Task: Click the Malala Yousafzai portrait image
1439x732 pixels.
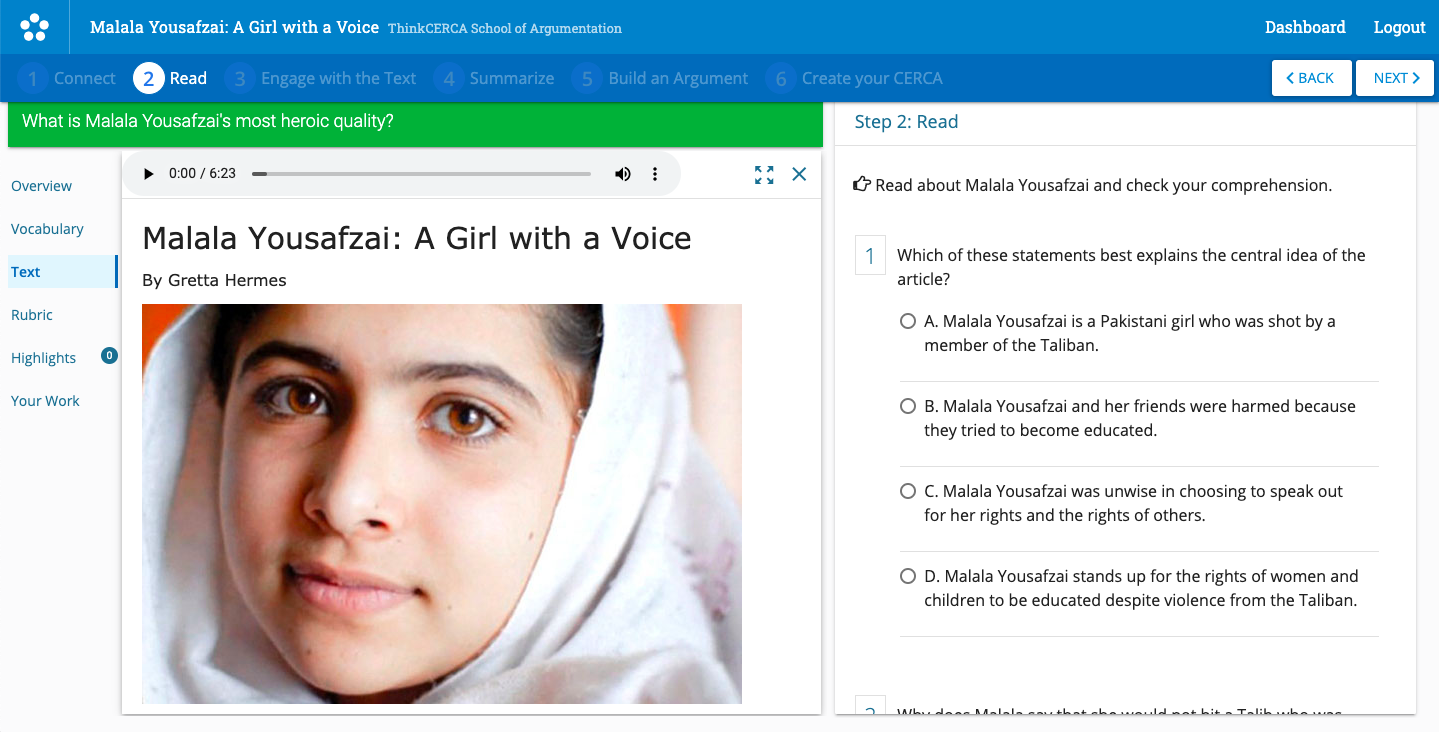Action: point(442,504)
